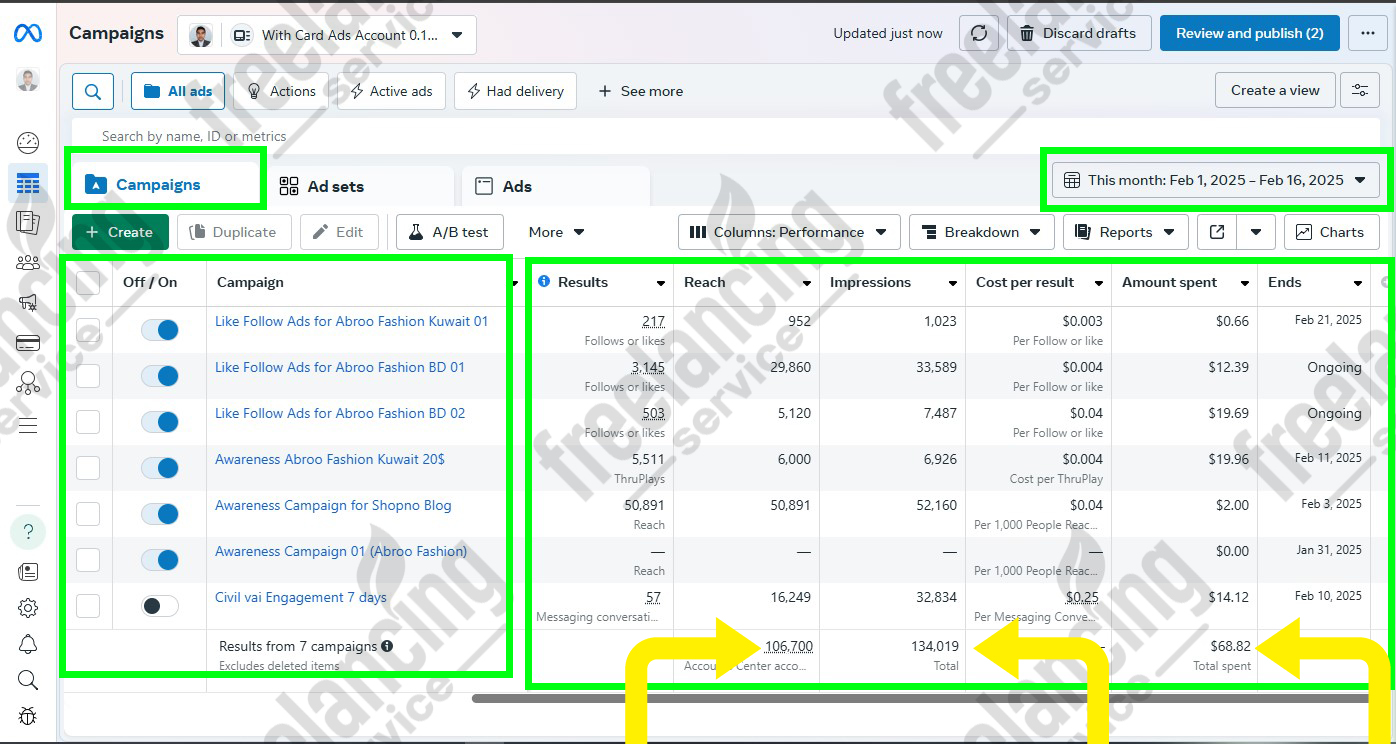Toggle off Awareness Campaign for Shopno Blog
This screenshot has height=744, width=1396.
159,514
